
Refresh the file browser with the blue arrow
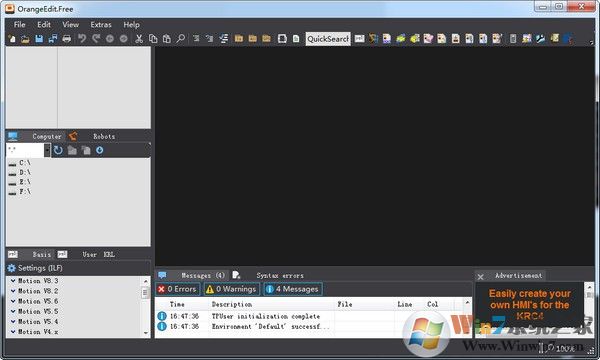tap(58, 150)
